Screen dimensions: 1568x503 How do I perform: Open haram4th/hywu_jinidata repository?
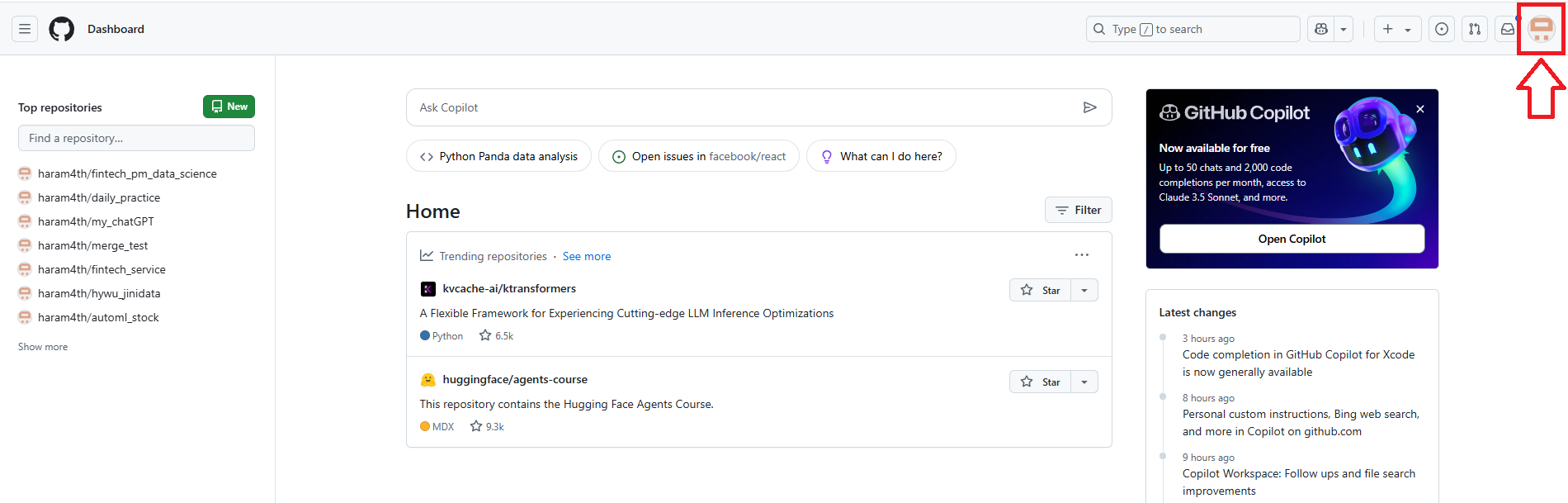click(99, 293)
